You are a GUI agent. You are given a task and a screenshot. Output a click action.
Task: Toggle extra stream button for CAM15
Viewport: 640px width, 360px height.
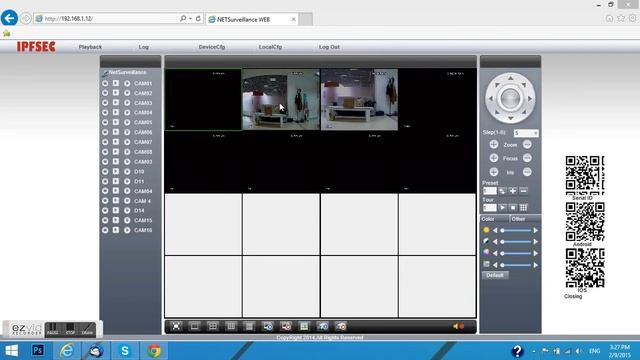click(x=127, y=220)
